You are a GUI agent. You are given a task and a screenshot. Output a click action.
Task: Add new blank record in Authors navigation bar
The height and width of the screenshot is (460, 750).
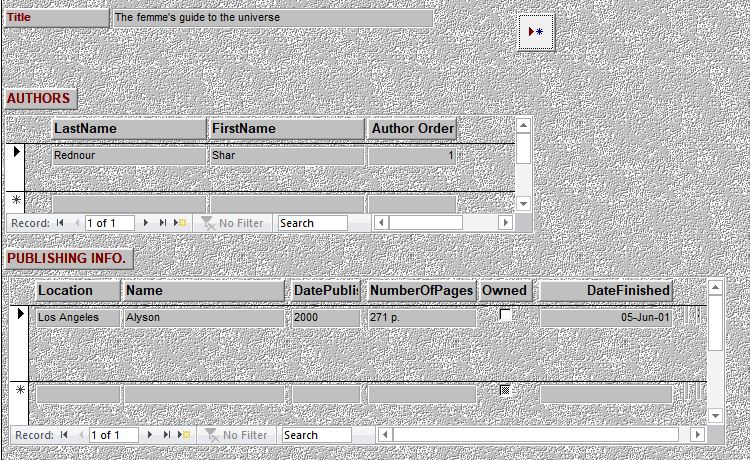[181, 223]
